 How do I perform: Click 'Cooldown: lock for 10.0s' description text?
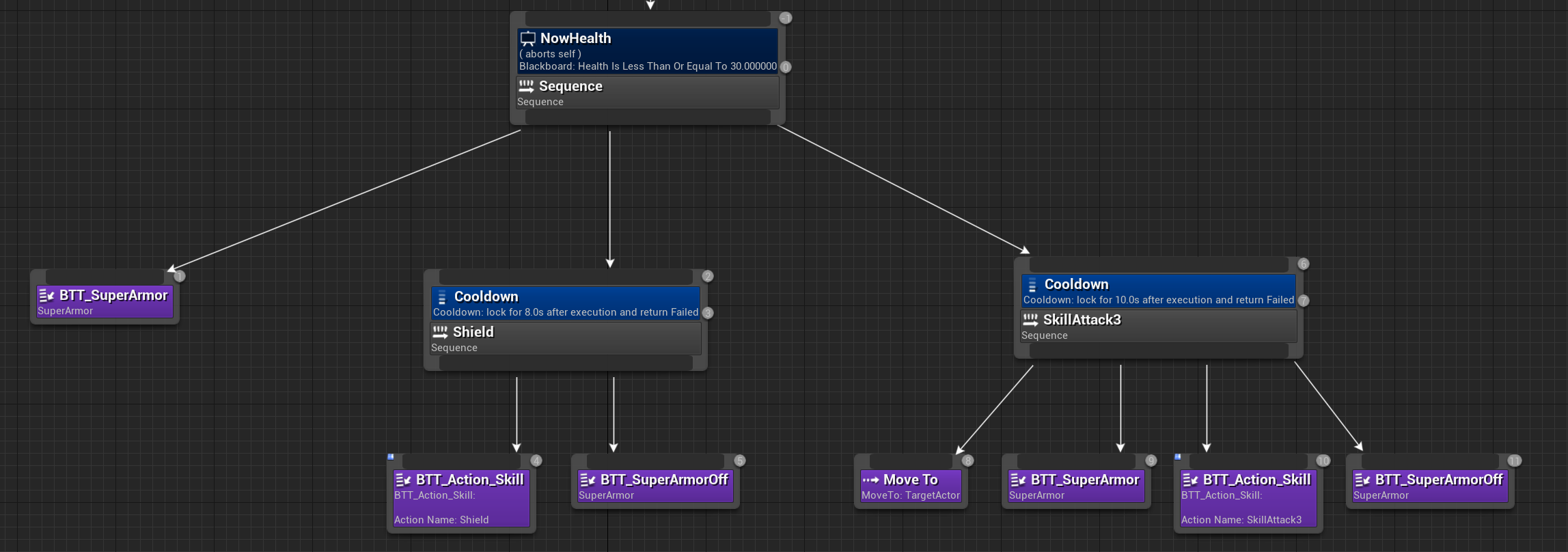pos(1159,300)
